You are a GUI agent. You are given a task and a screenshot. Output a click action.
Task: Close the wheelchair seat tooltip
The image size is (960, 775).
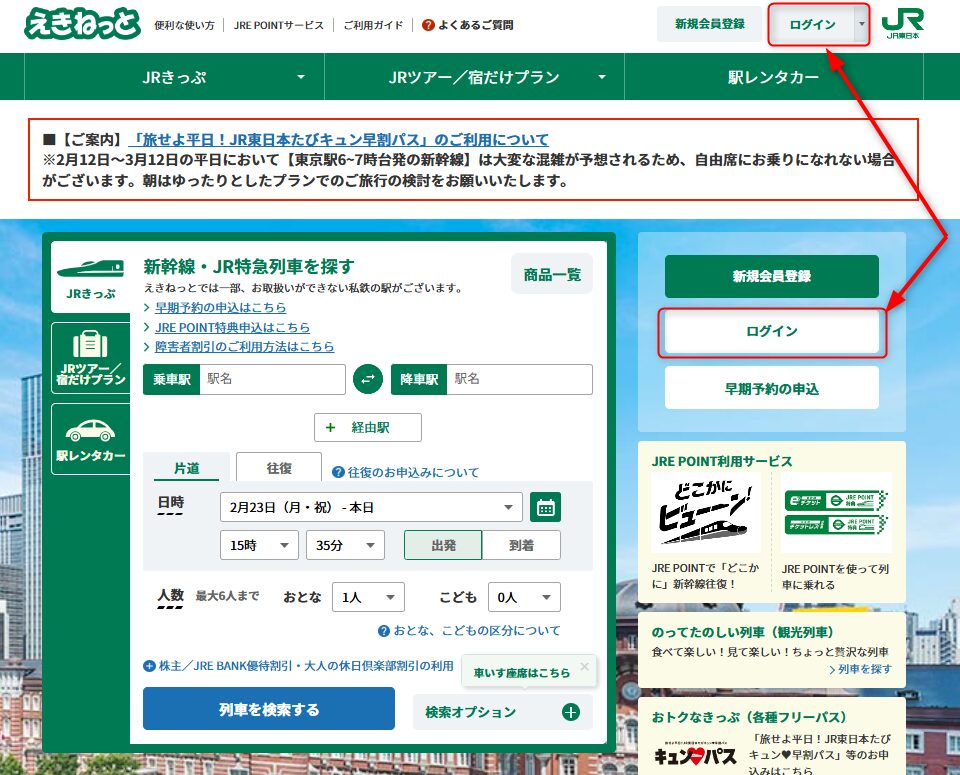point(584,665)
